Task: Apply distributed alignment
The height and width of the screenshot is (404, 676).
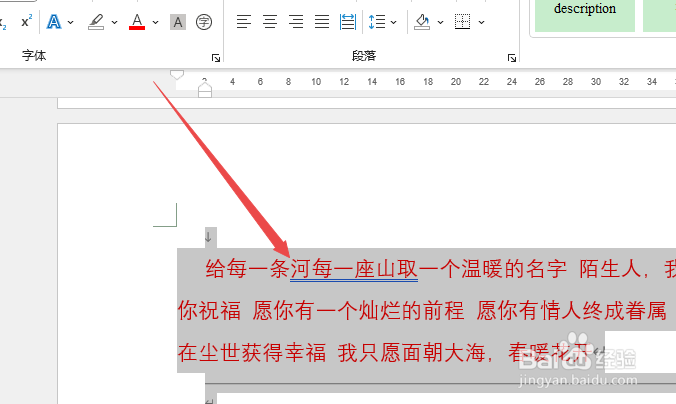Action: point(347,22)
